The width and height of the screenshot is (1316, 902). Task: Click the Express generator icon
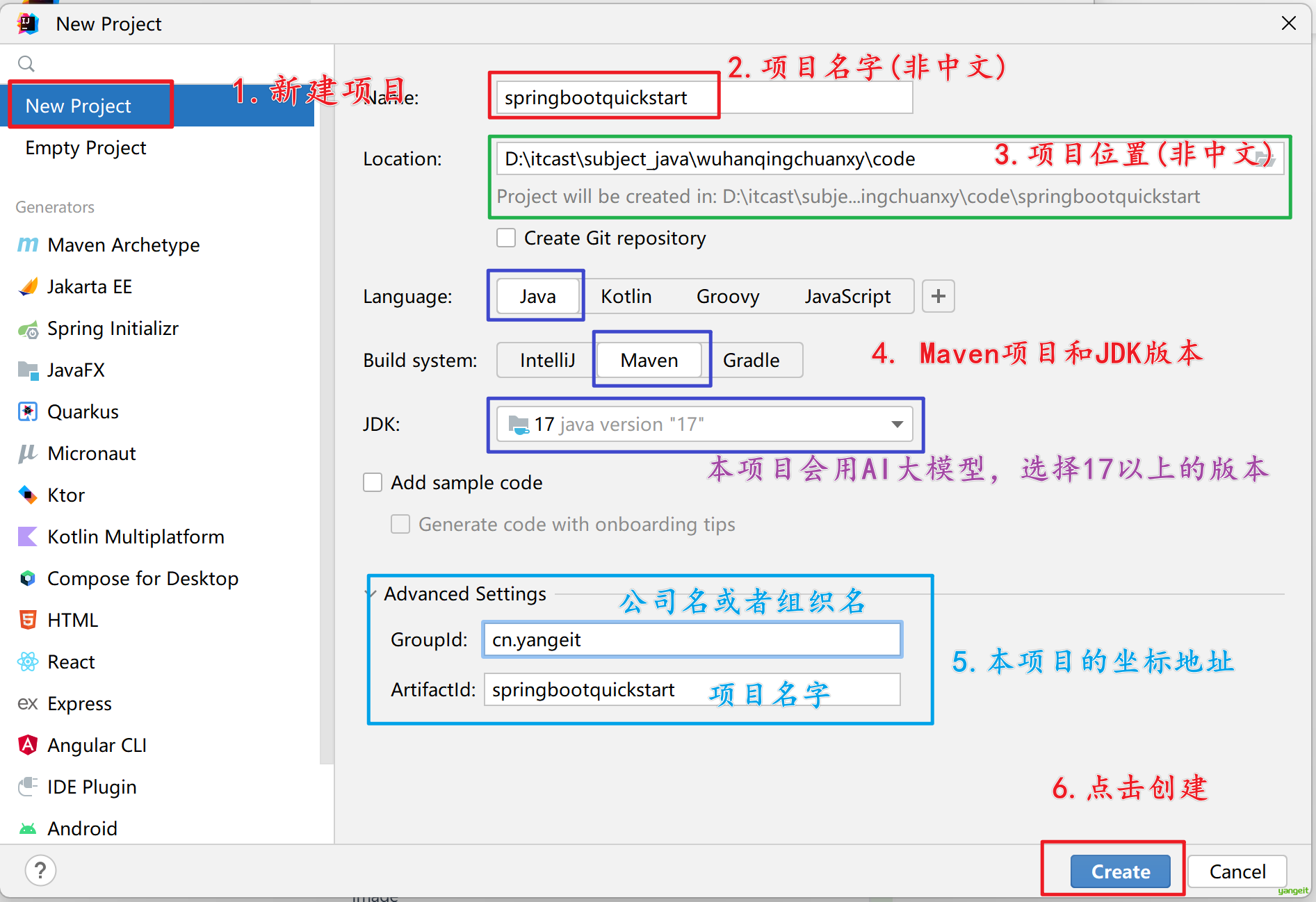[x=28, y=703]
